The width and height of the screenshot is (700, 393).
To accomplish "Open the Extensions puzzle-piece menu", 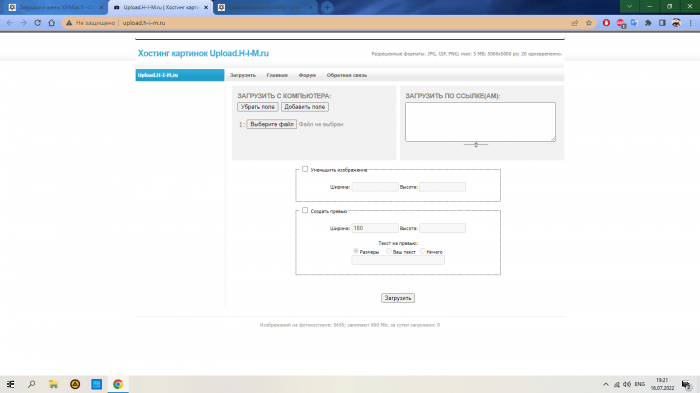I will (648, 23).
